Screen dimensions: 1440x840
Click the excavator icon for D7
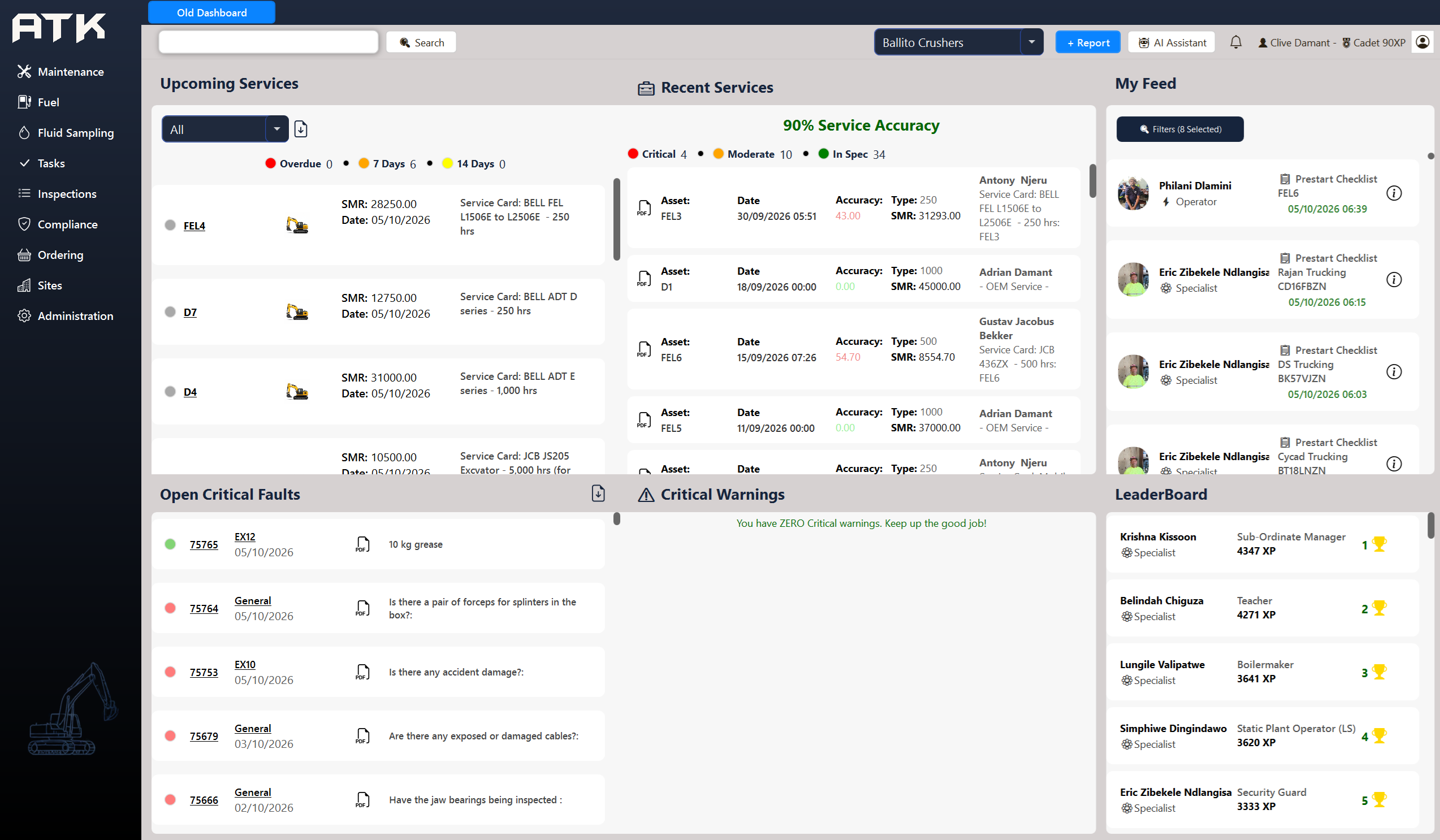click(297, 311)
